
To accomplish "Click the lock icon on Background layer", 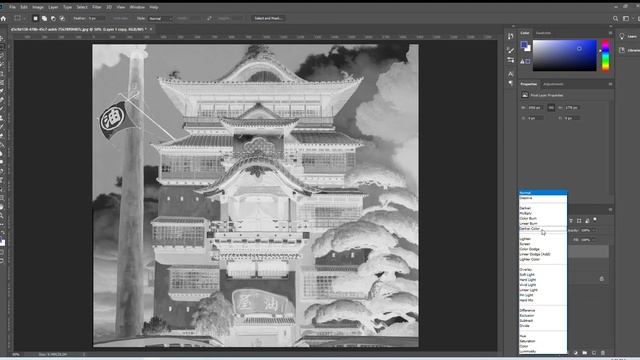I will pos(602,279).
